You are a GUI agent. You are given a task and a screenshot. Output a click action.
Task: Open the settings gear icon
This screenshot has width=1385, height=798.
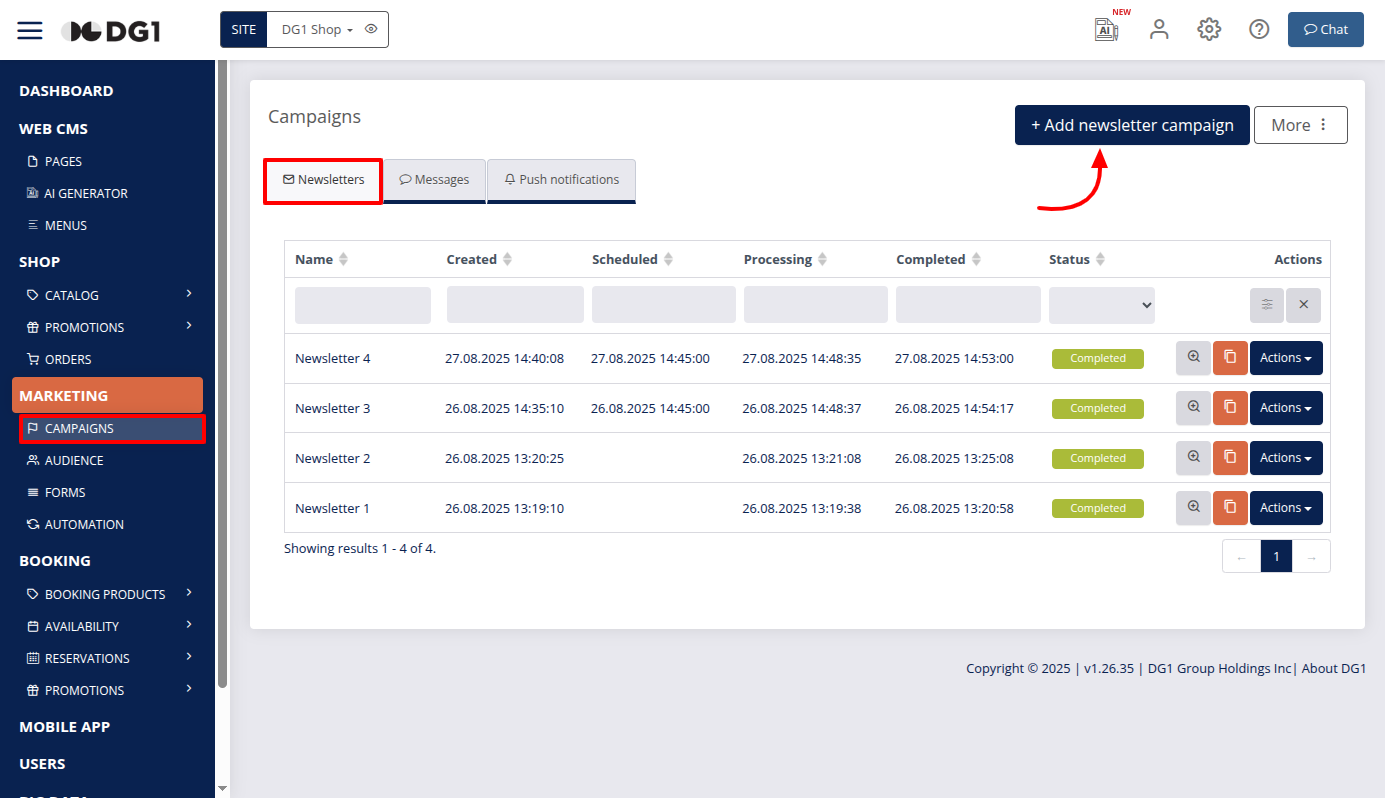[x=1209, y=29]
